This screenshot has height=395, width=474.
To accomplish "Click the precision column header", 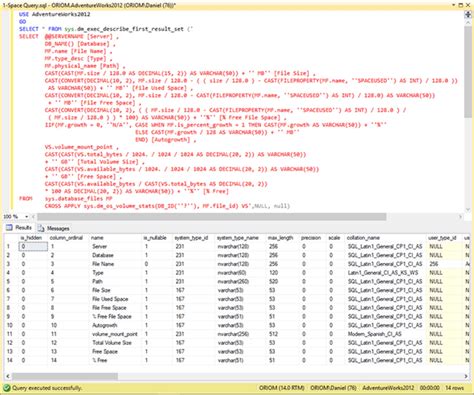I will [311, 238].
